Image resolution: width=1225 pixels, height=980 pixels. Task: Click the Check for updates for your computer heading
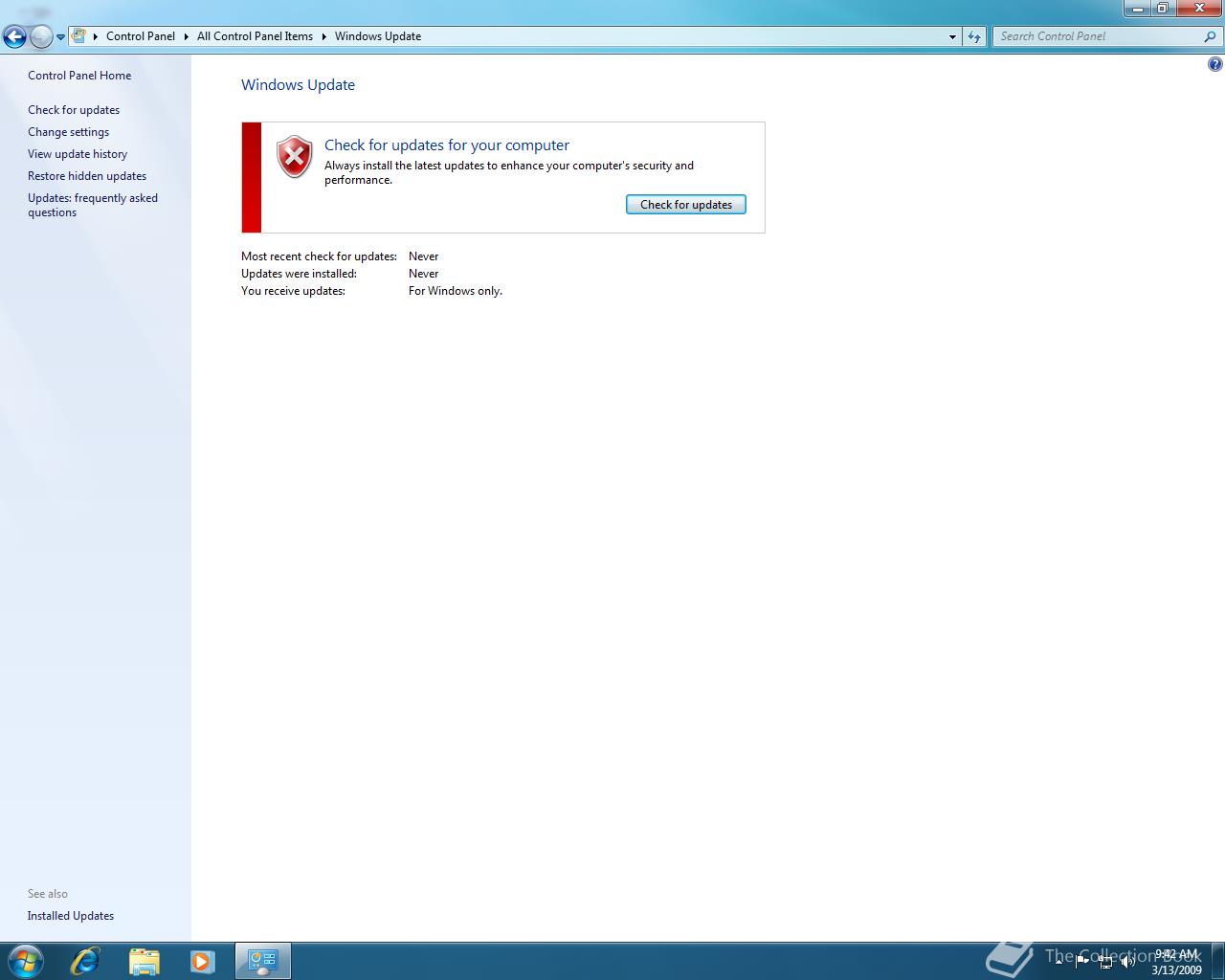[x=447, y=145]
